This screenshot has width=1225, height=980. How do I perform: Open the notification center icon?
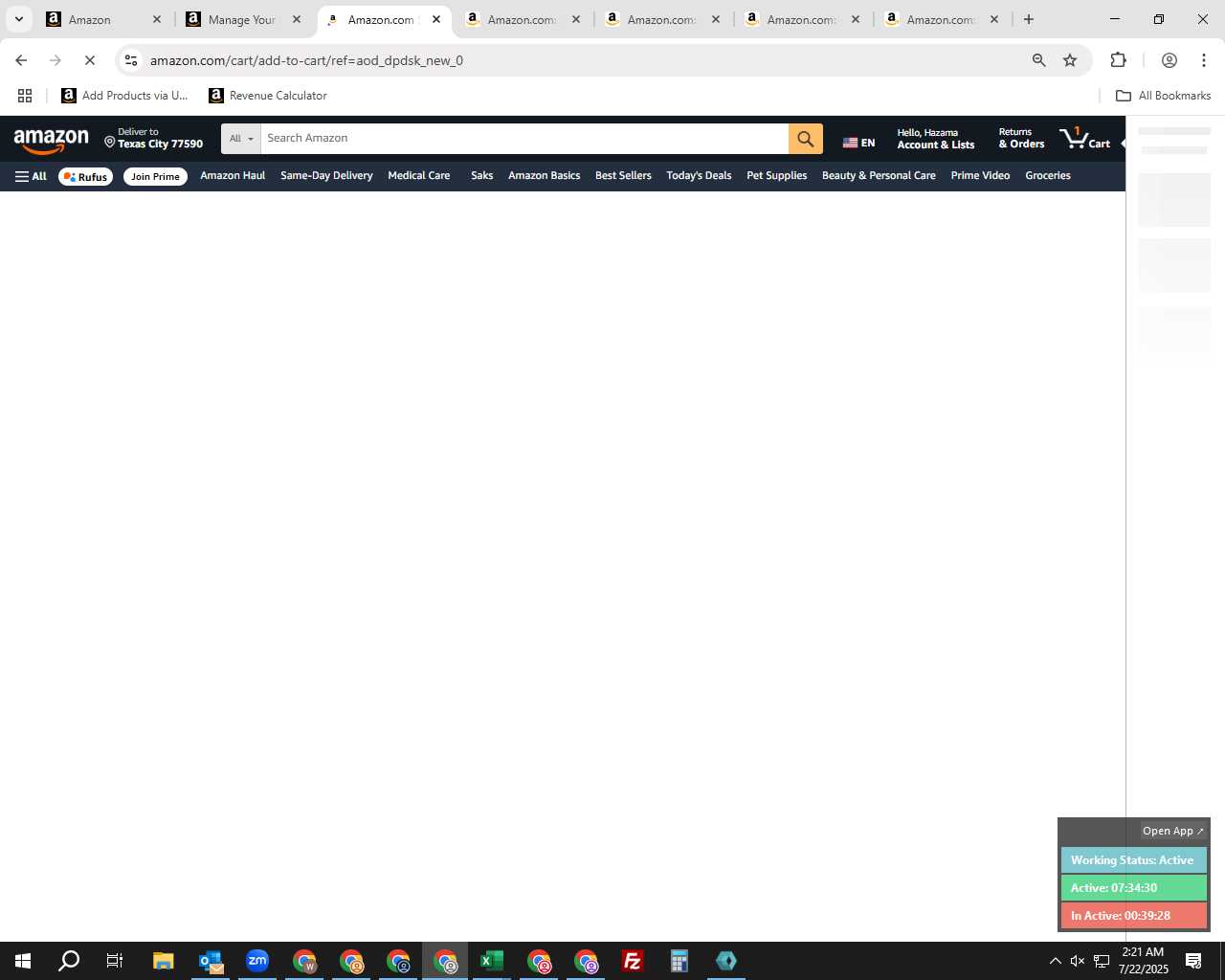pos(1193,961)
